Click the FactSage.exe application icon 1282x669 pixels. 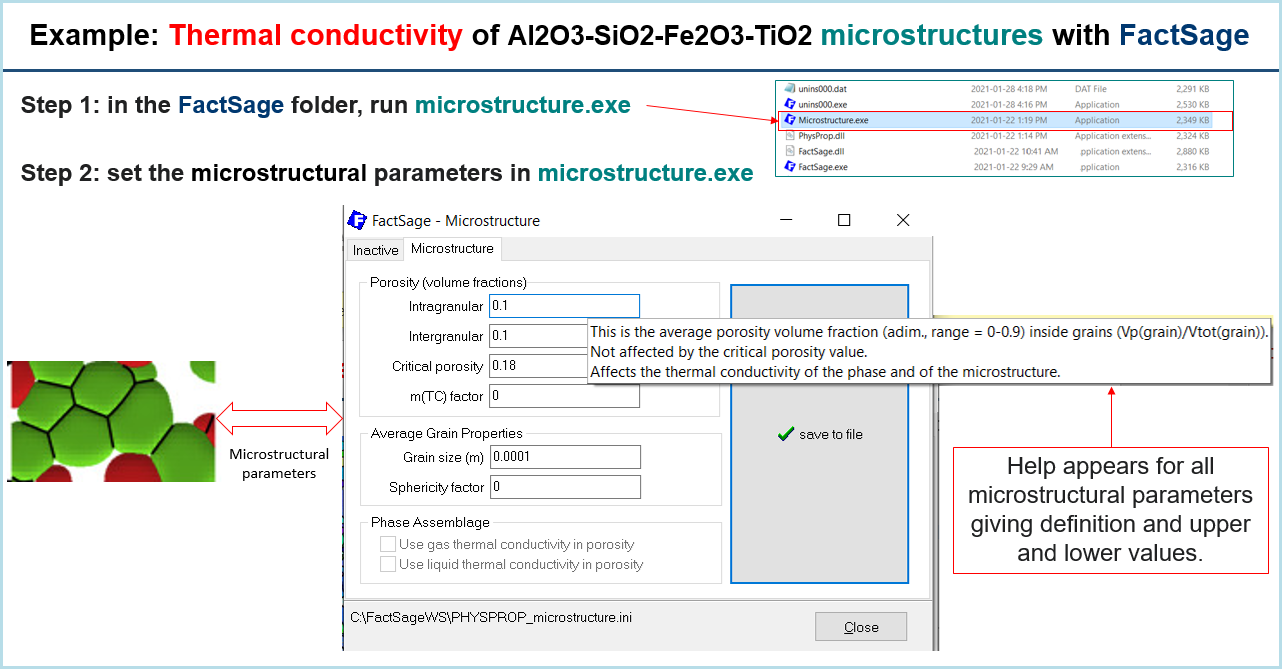coord(790,167)
